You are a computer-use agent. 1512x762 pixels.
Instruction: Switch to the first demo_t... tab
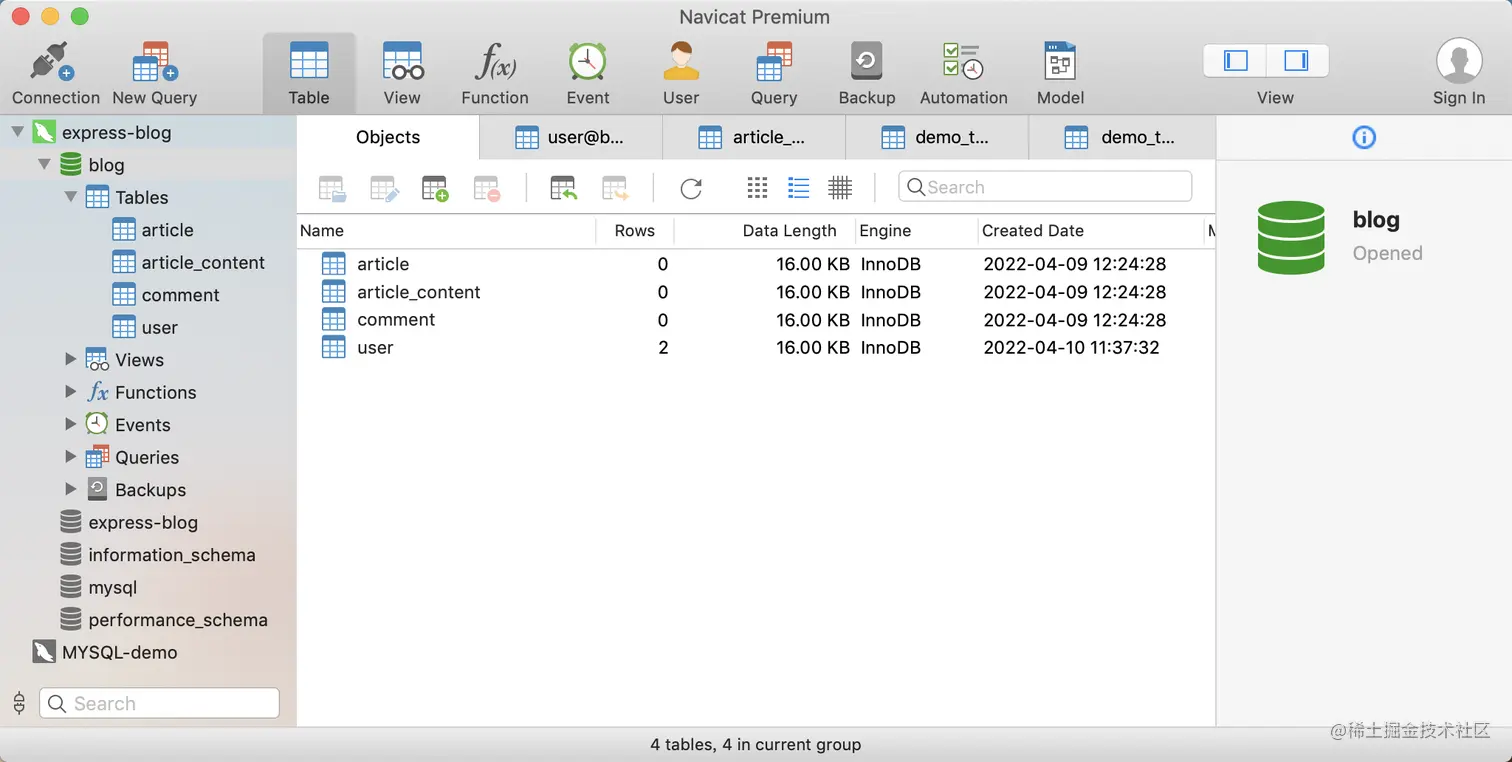tap(937, 138)
